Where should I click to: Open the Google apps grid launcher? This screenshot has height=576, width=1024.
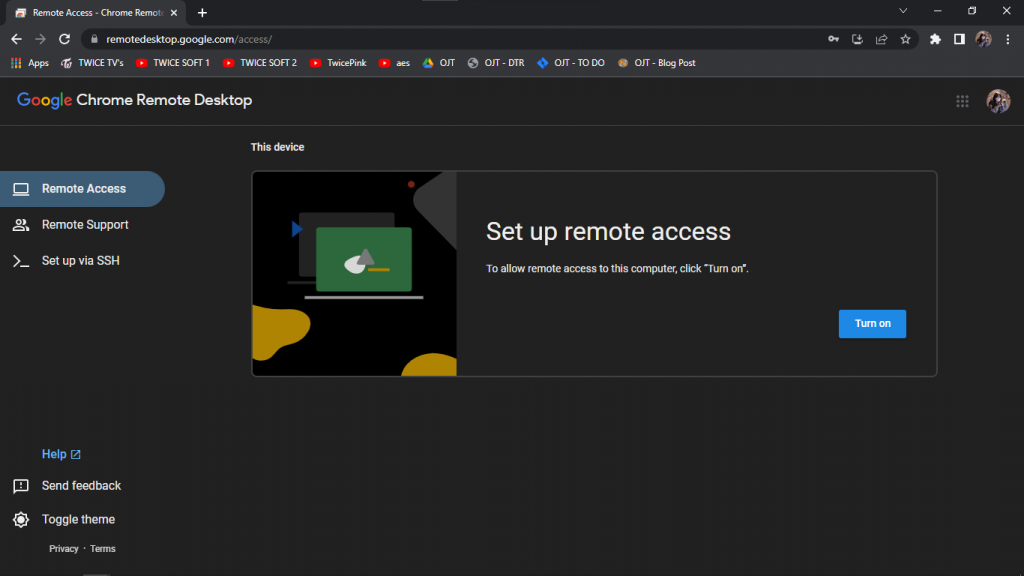pos(963,101)
